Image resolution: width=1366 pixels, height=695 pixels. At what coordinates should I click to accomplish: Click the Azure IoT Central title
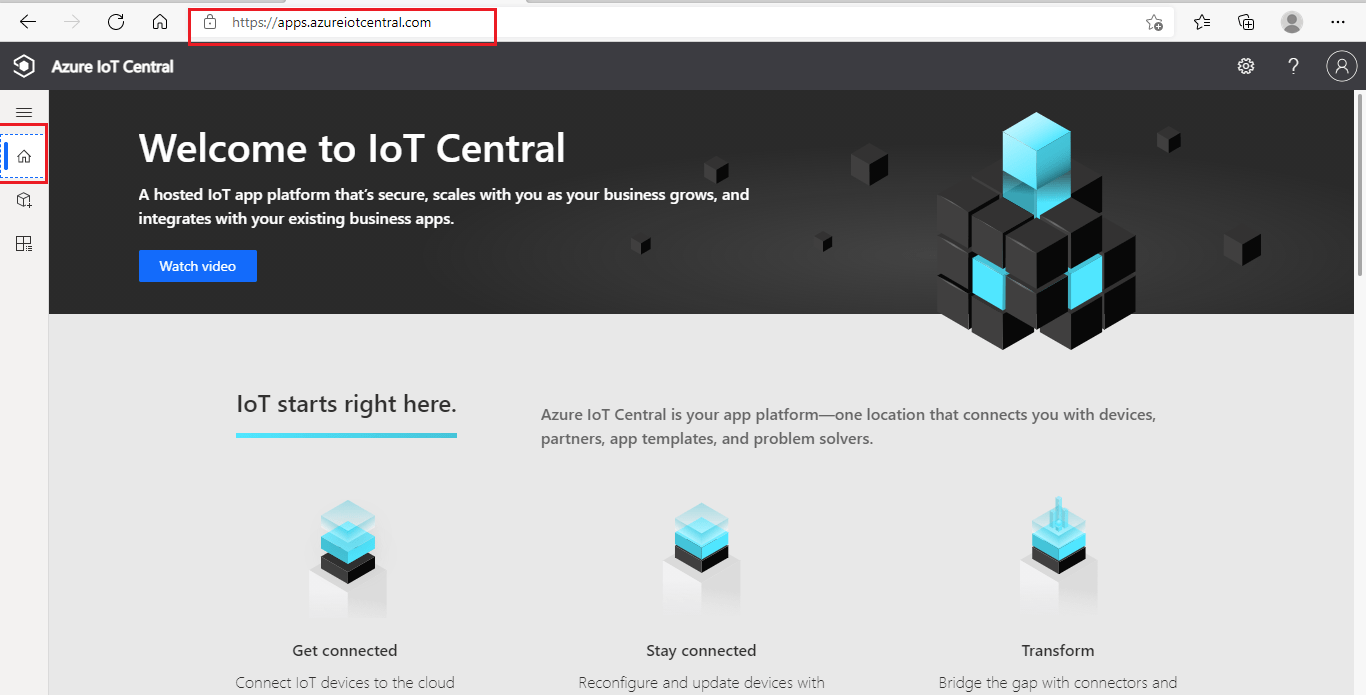[x=113, y=66]
